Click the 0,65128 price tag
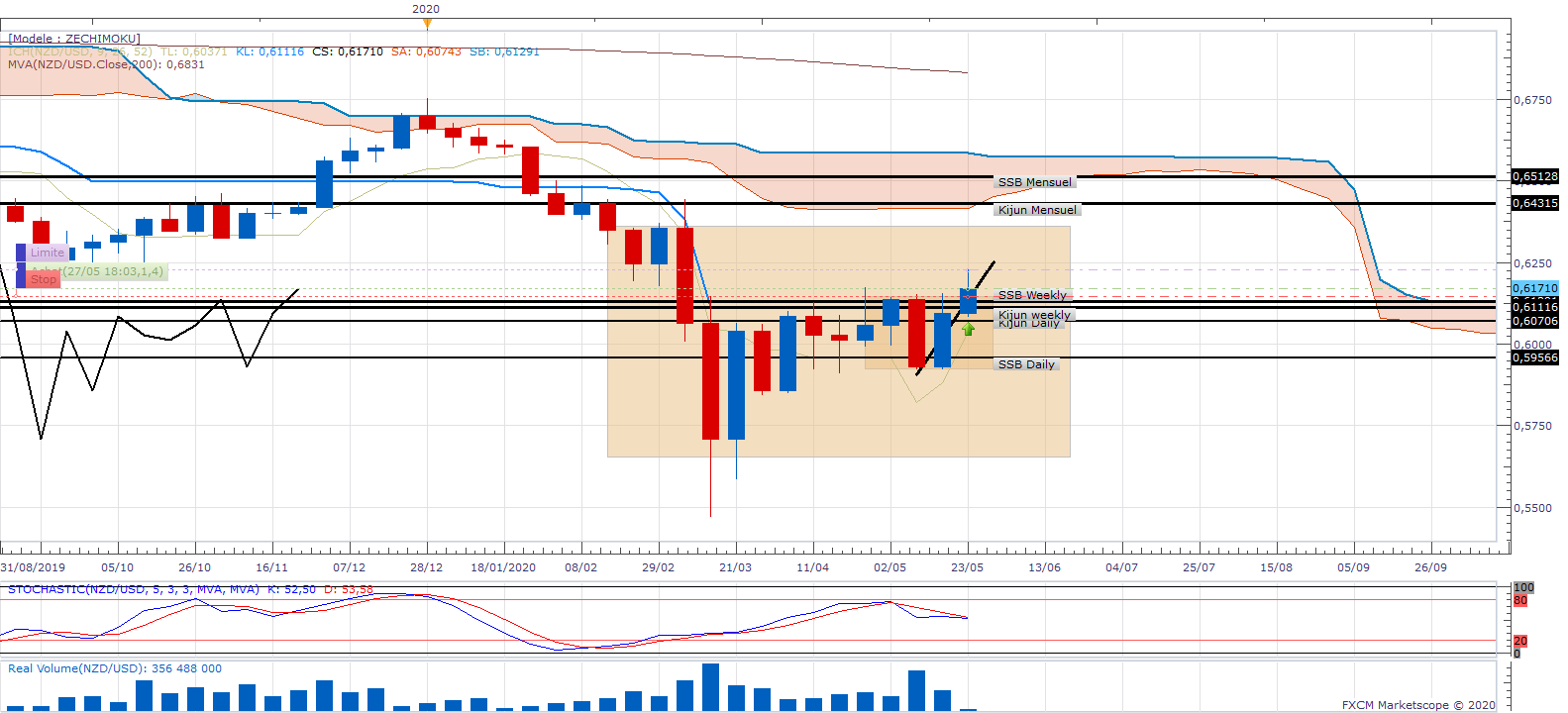The height and width of the screenshot is (713, 1568). point(1534,176)
